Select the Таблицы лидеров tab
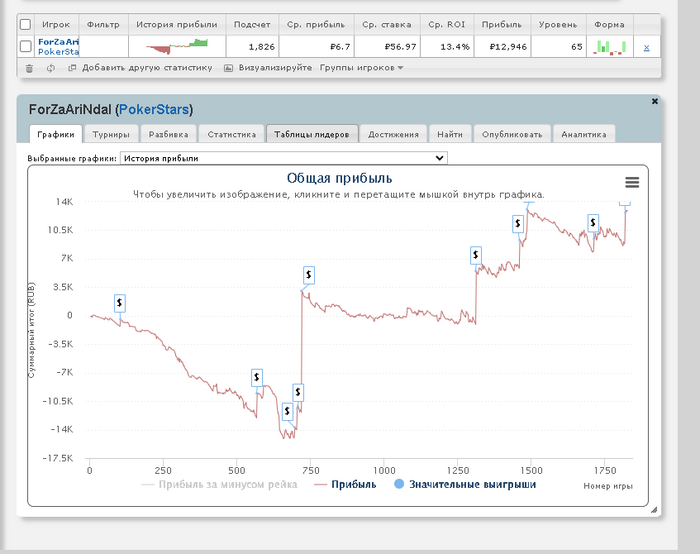Screen dimensions: 700x554 click(312, 134)
